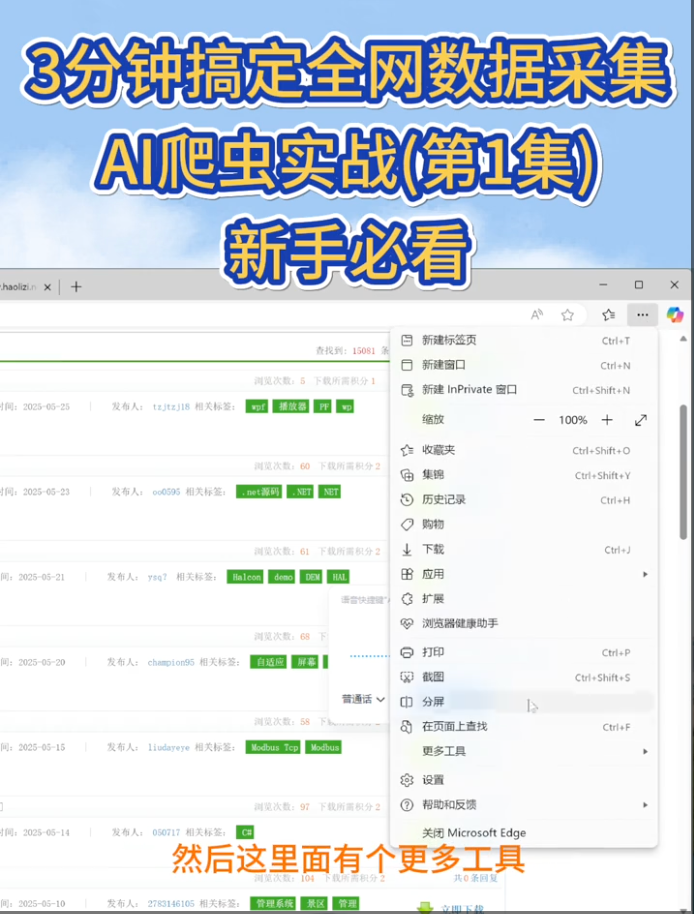Click the 购物 tag icon entry

click(x=523, y=525)
